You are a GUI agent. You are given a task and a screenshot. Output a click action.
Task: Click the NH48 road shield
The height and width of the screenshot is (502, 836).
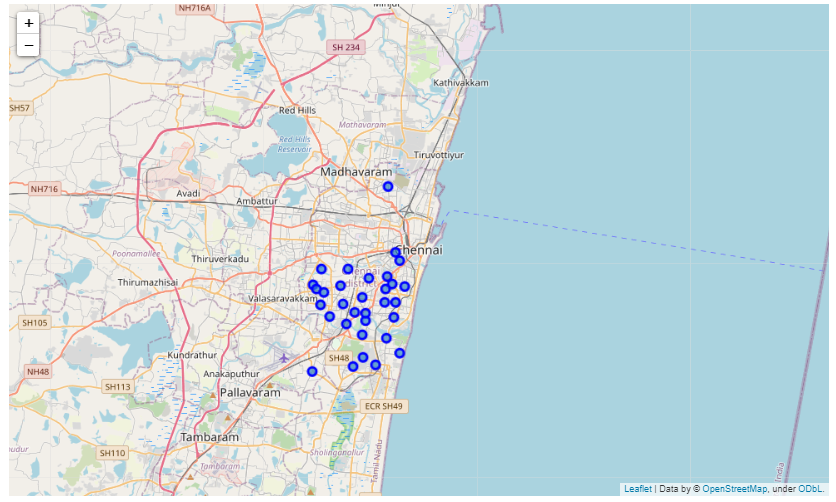[38, 371]
